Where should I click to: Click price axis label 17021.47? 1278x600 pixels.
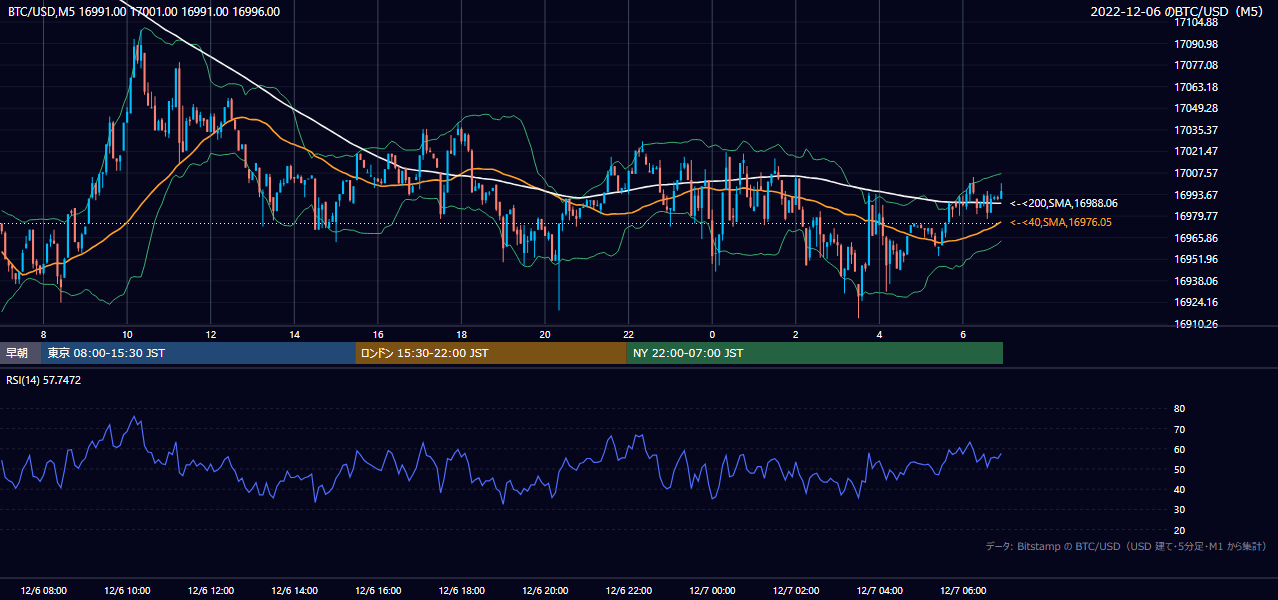point(1195,151)
